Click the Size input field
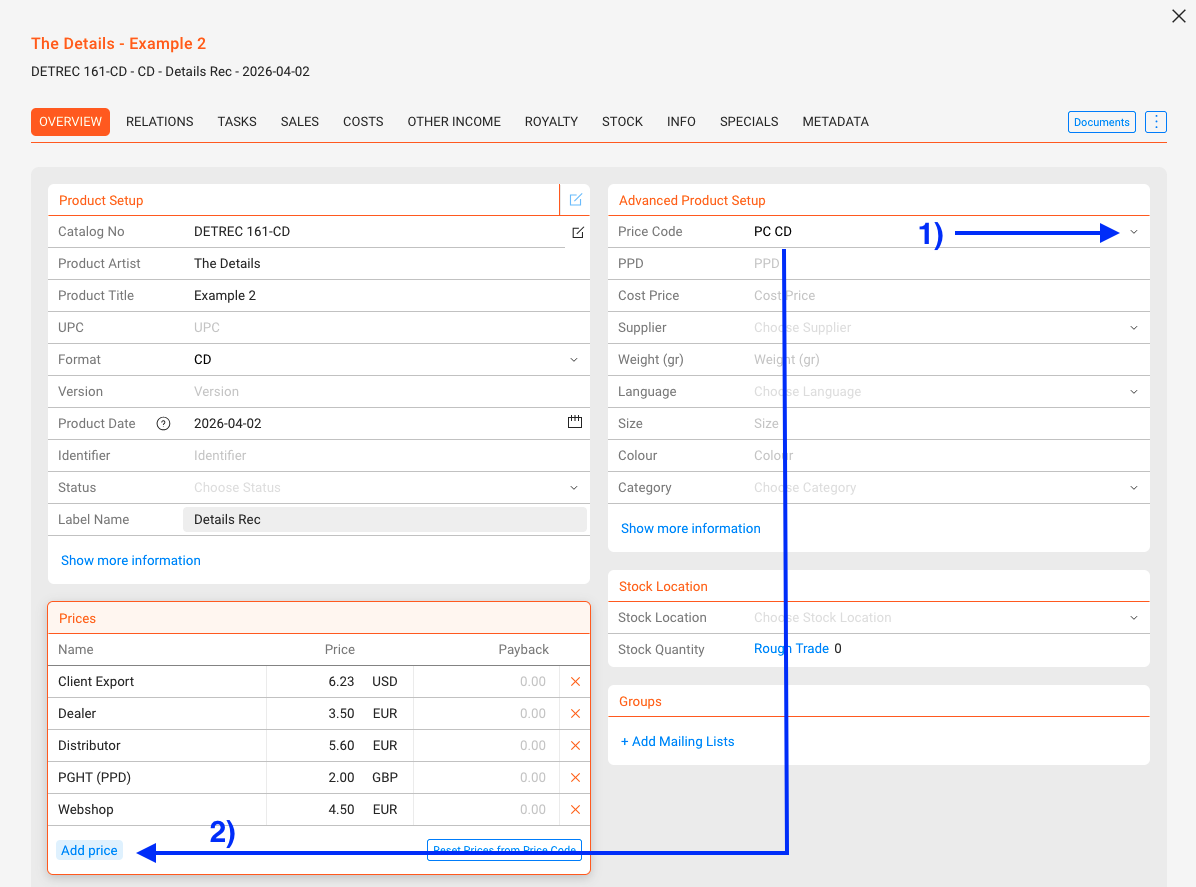The height and width of the screenshot is (887, 1196). tap(947, 424)
